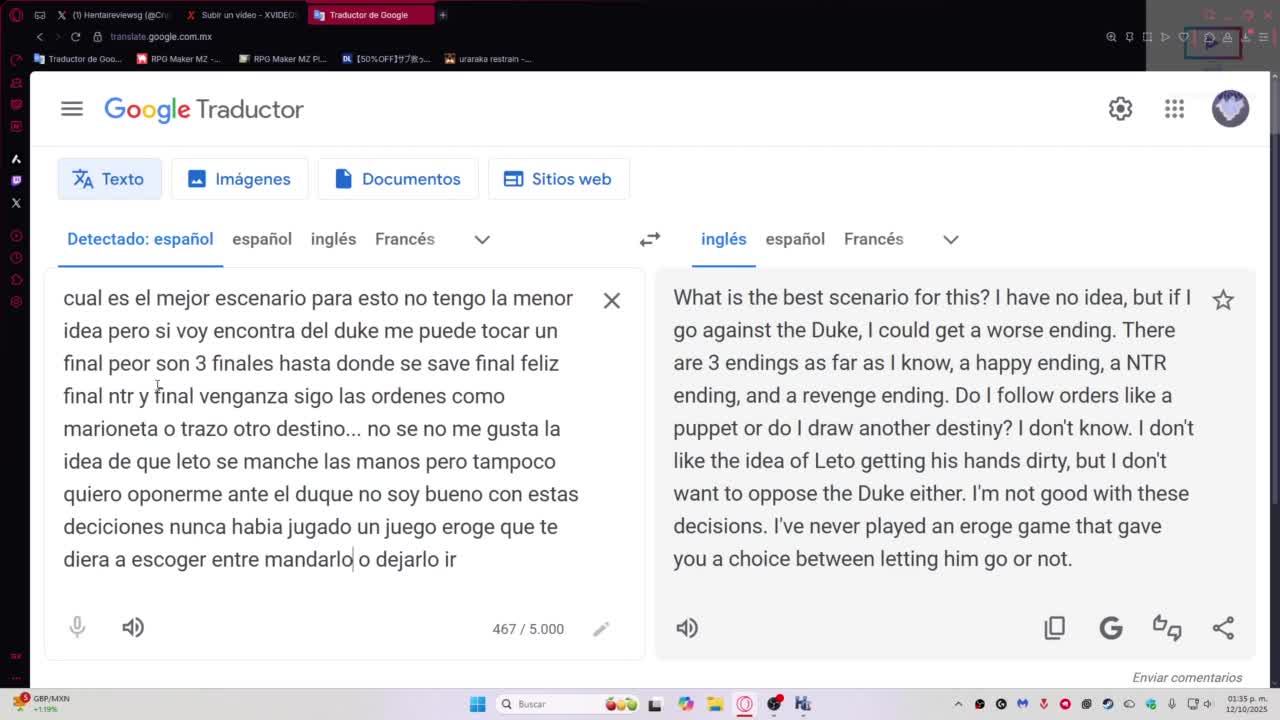Search translation on Google via G icon
This screenshot has width=1280, height=720.
(1110, 628)
